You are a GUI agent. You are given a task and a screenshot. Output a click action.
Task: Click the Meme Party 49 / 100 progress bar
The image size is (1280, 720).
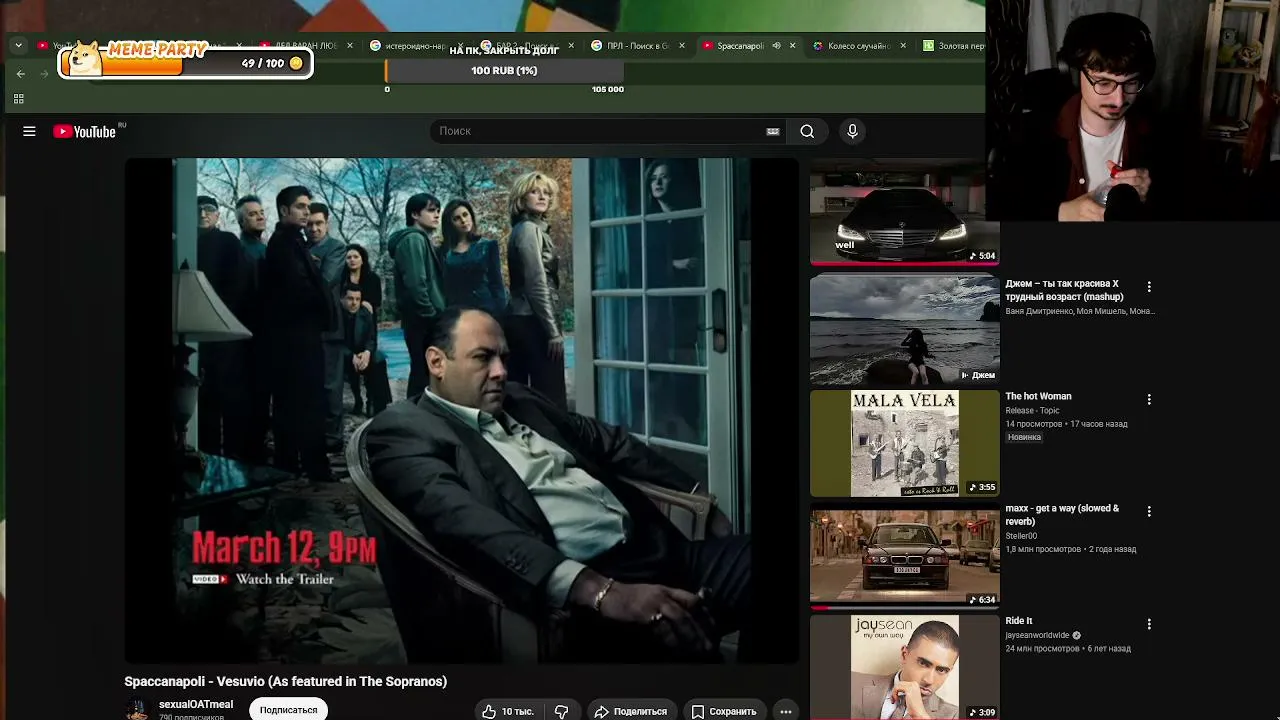(185, 64)
